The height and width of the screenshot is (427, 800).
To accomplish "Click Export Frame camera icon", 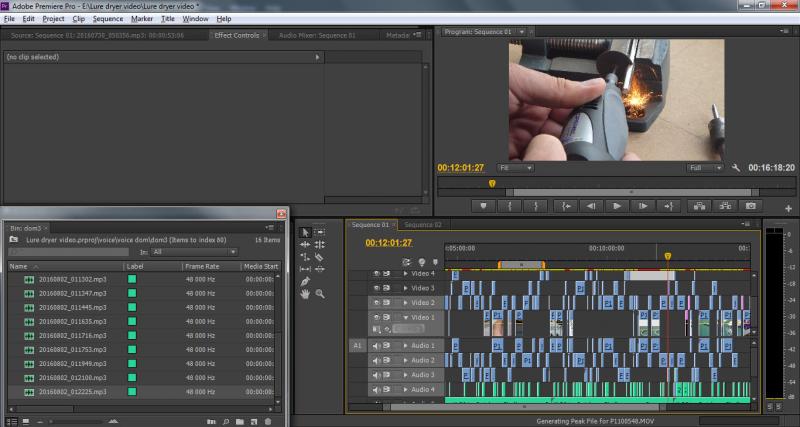I will tap(750, 206).
